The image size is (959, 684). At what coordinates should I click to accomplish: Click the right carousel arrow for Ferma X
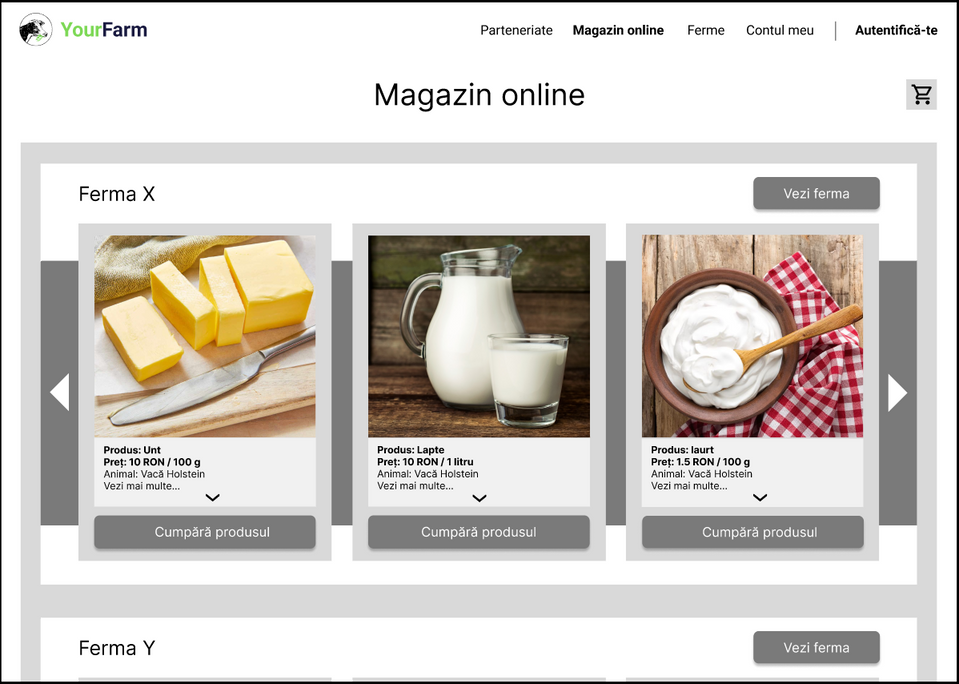coord(897,392)
